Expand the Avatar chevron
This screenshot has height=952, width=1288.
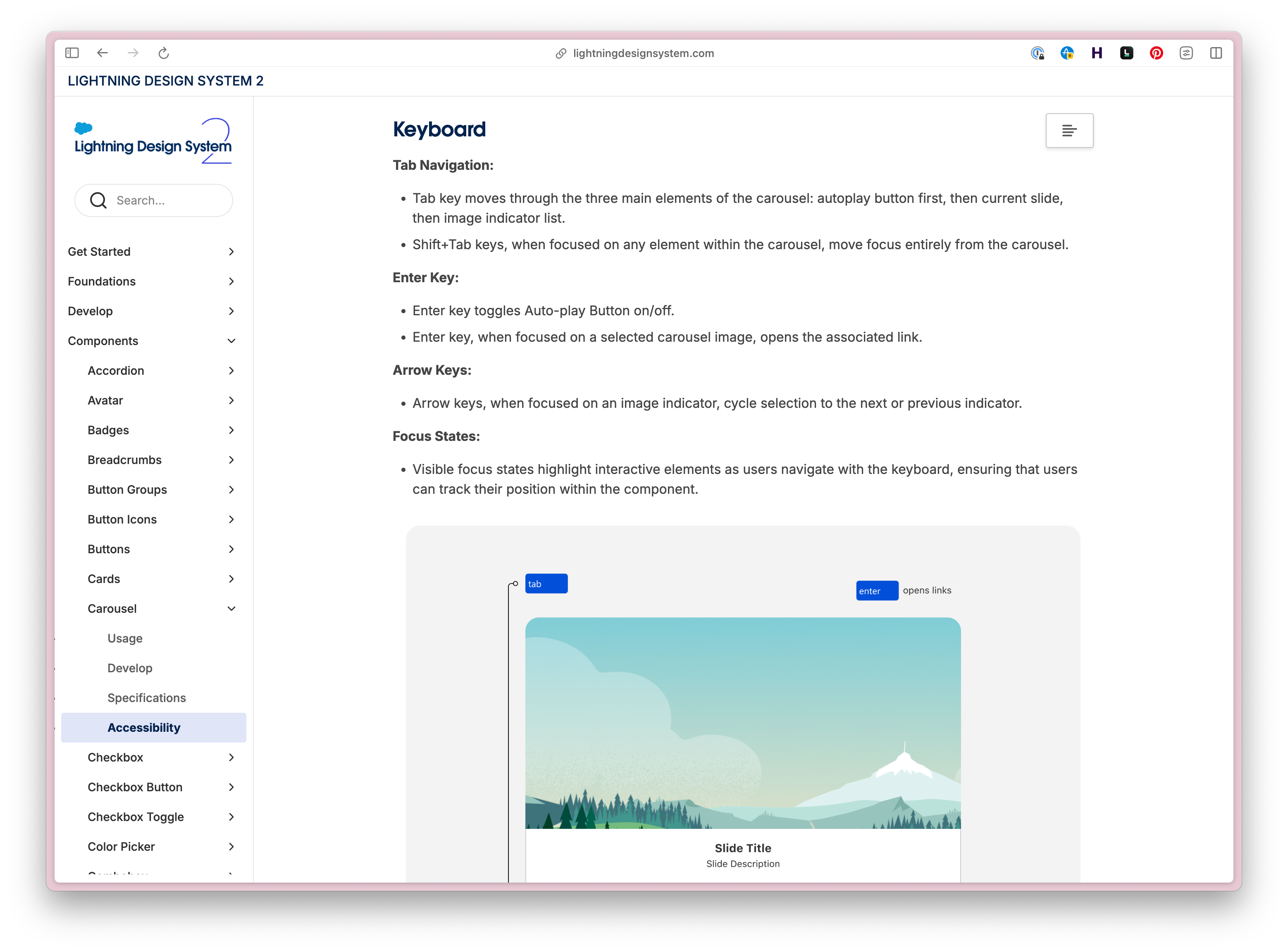pos(231,400)
